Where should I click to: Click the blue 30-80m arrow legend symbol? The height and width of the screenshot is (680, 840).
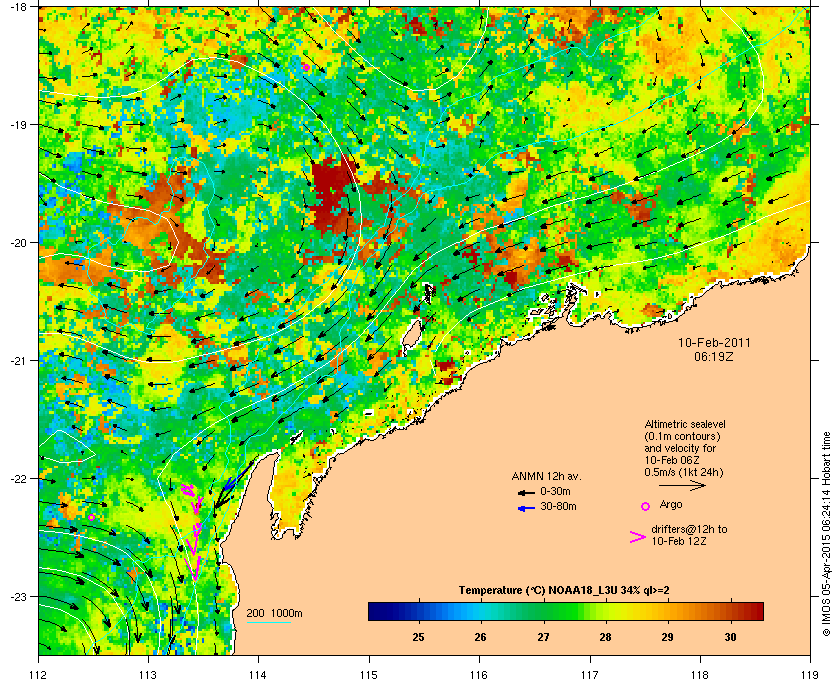click(526, 508)
